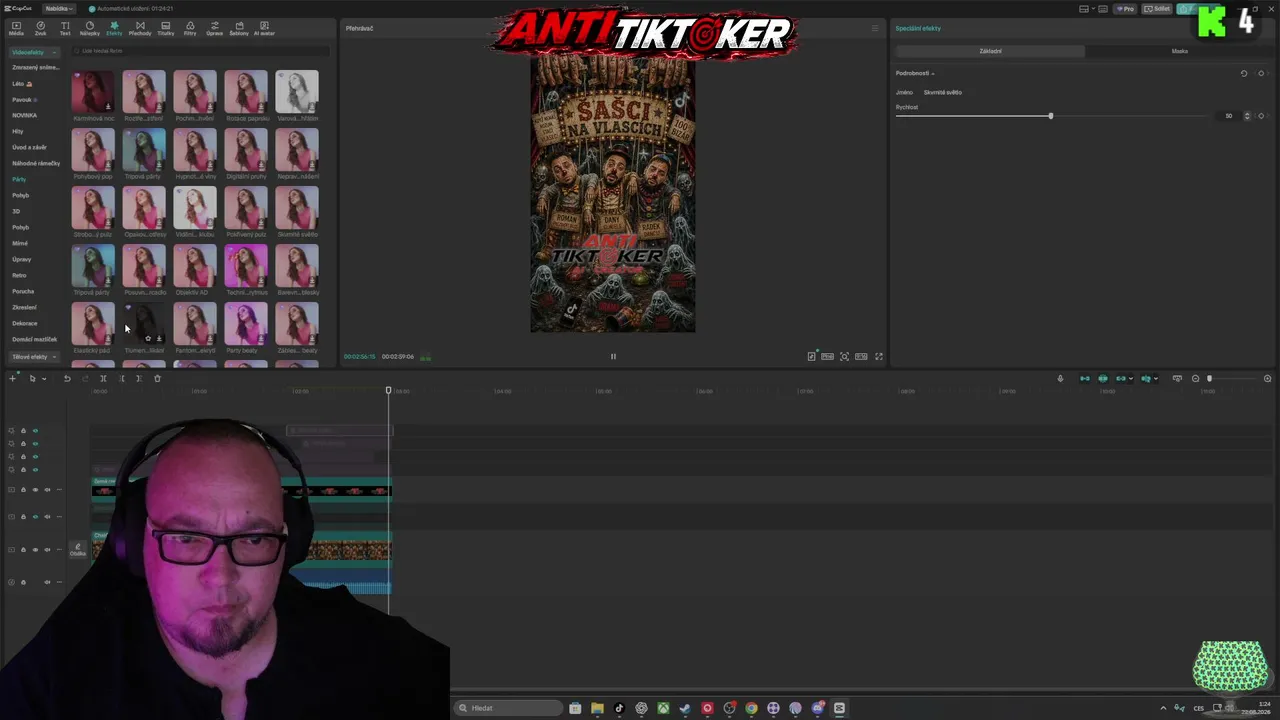Toggle the main track magnet snapping
This screenshot has height=720, width=1280.
coord(1085,379)
